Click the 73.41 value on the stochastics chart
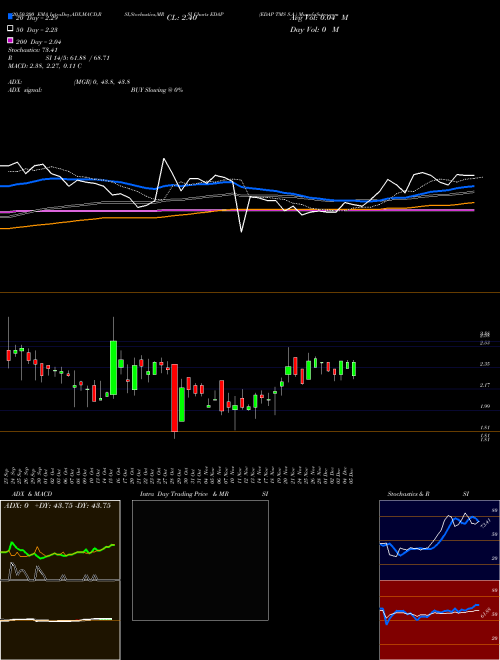The height and width of the screenshot is (660, 500). tap(484, 524)
